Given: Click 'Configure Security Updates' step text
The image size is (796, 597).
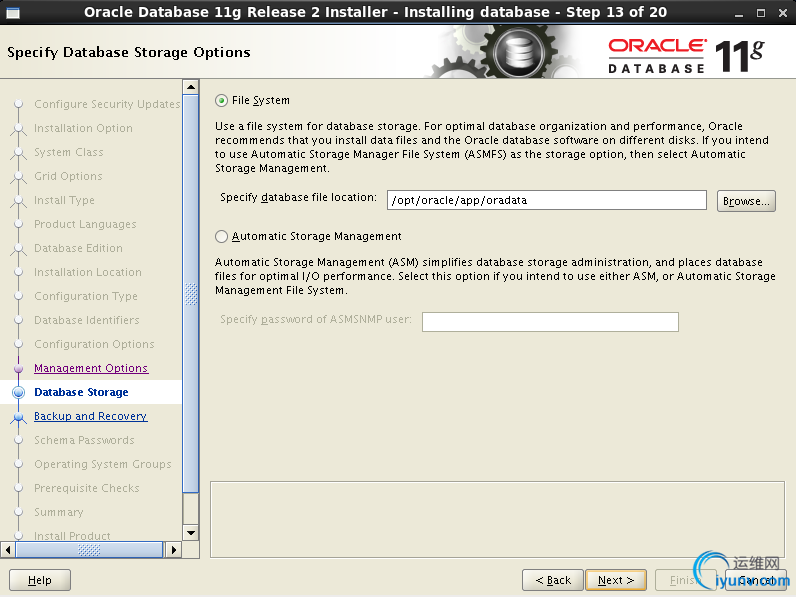Looking at the screenshot, I should [x=107, y=104].
